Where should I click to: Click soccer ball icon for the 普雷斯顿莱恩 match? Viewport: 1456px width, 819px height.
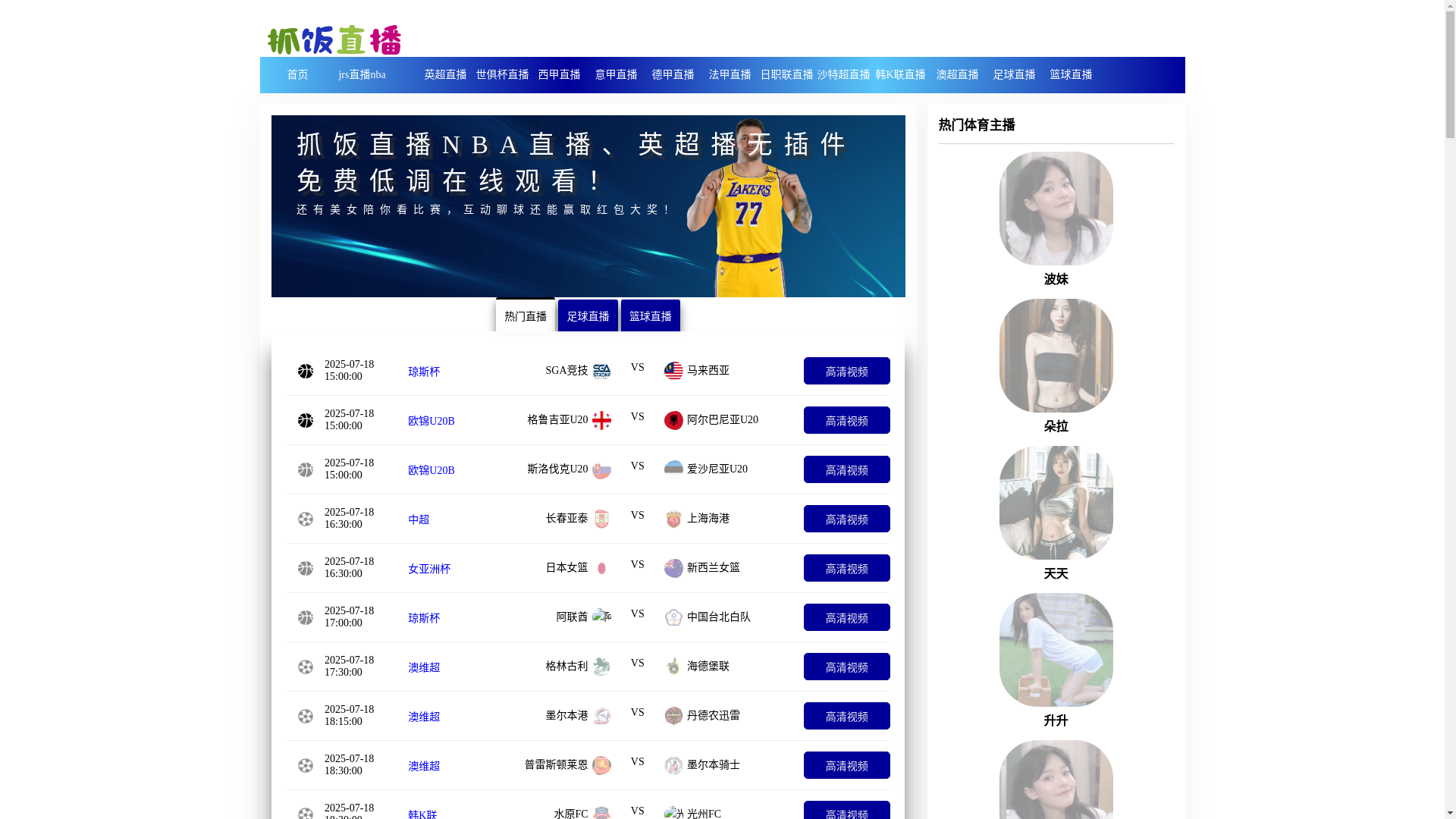[306, 765]
